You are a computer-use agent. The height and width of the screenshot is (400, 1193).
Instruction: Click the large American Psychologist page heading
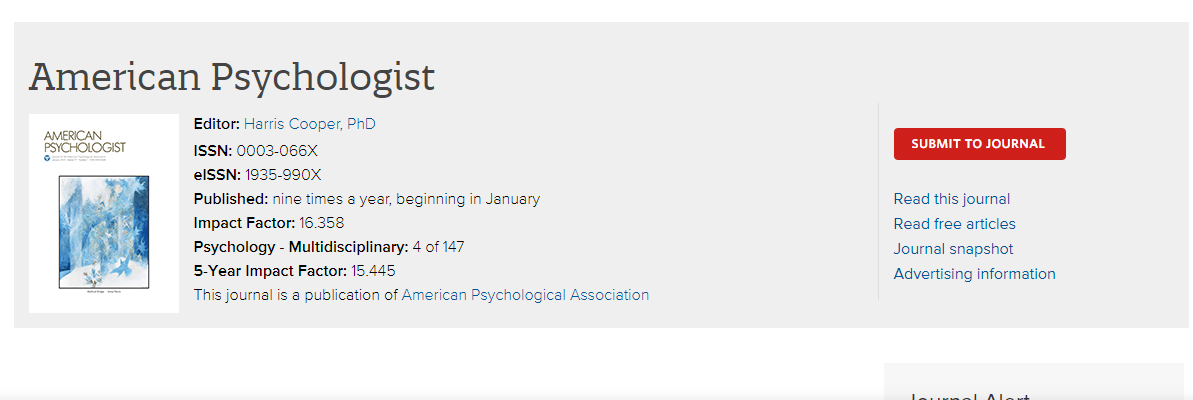click(x=232, y=77)
